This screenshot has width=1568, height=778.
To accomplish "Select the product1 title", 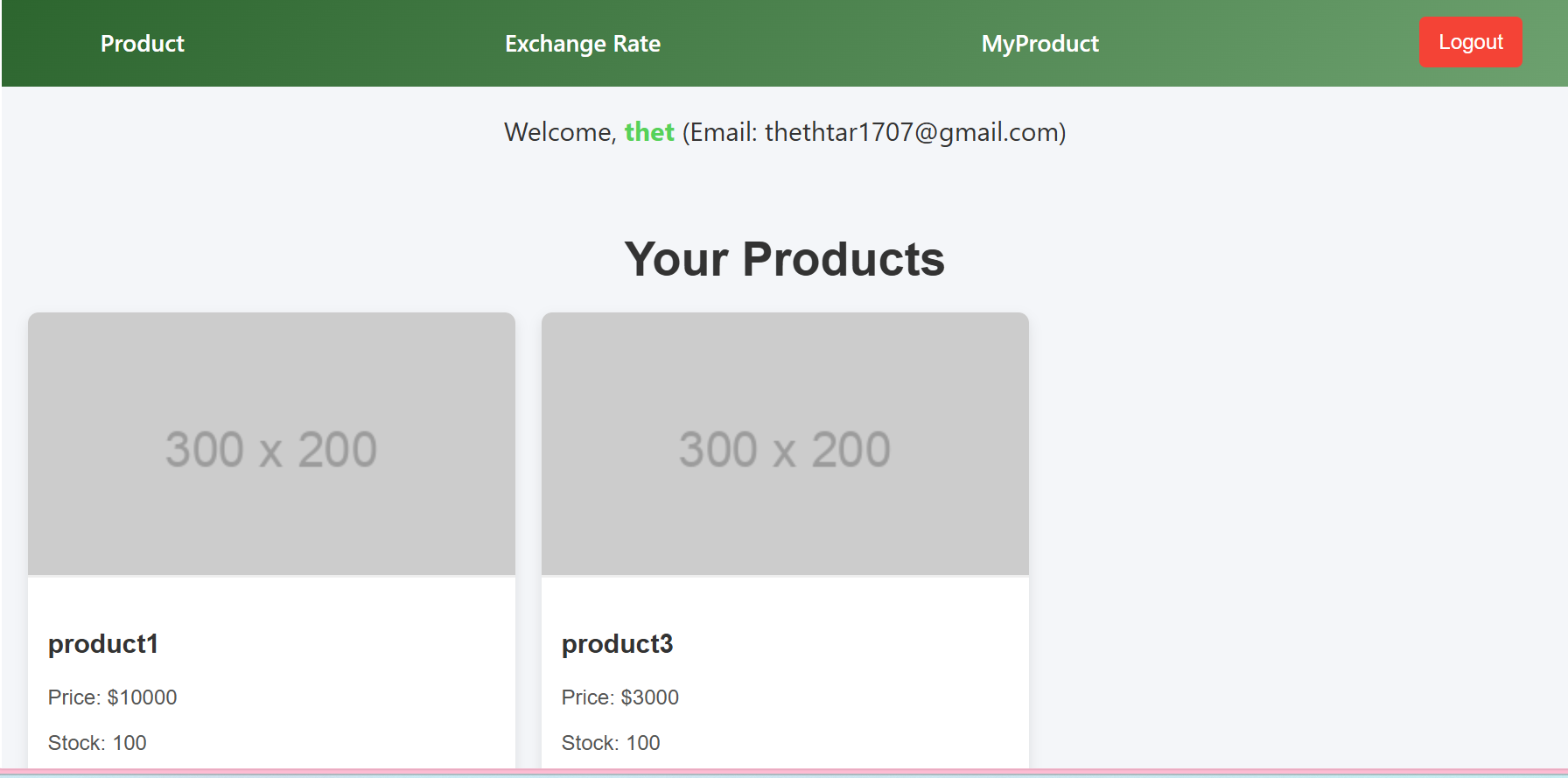I will coord(103,644).
